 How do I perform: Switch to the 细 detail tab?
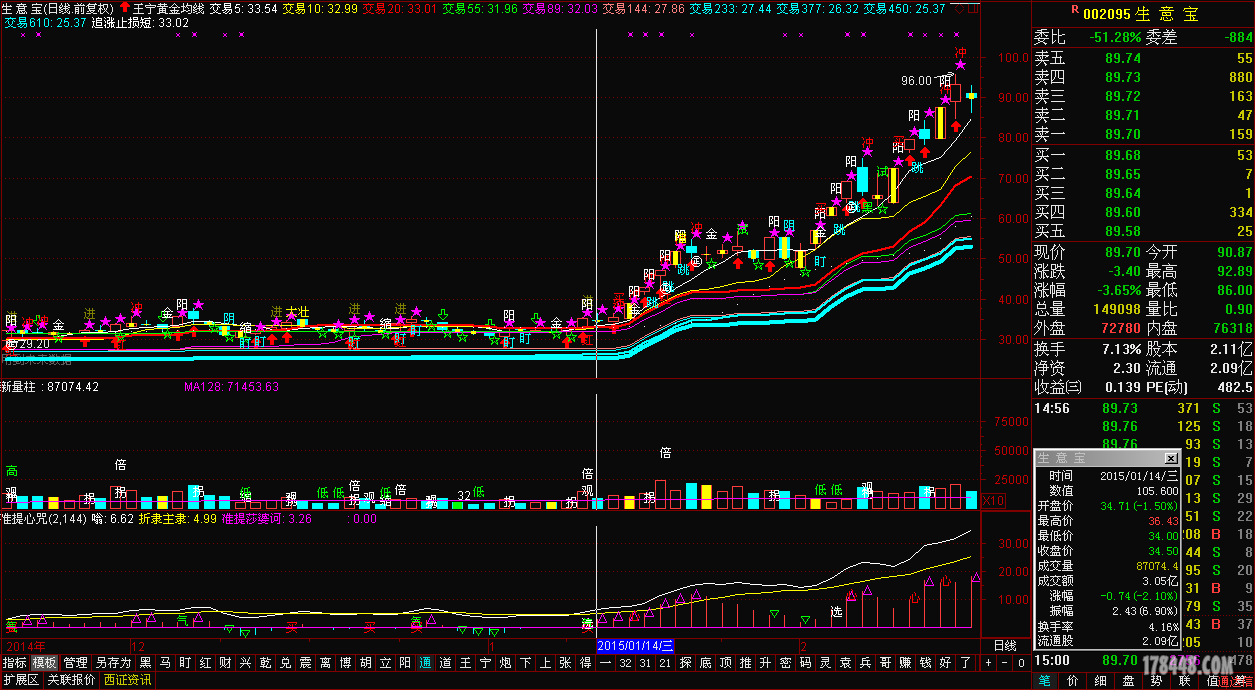tap(1101, 680)
